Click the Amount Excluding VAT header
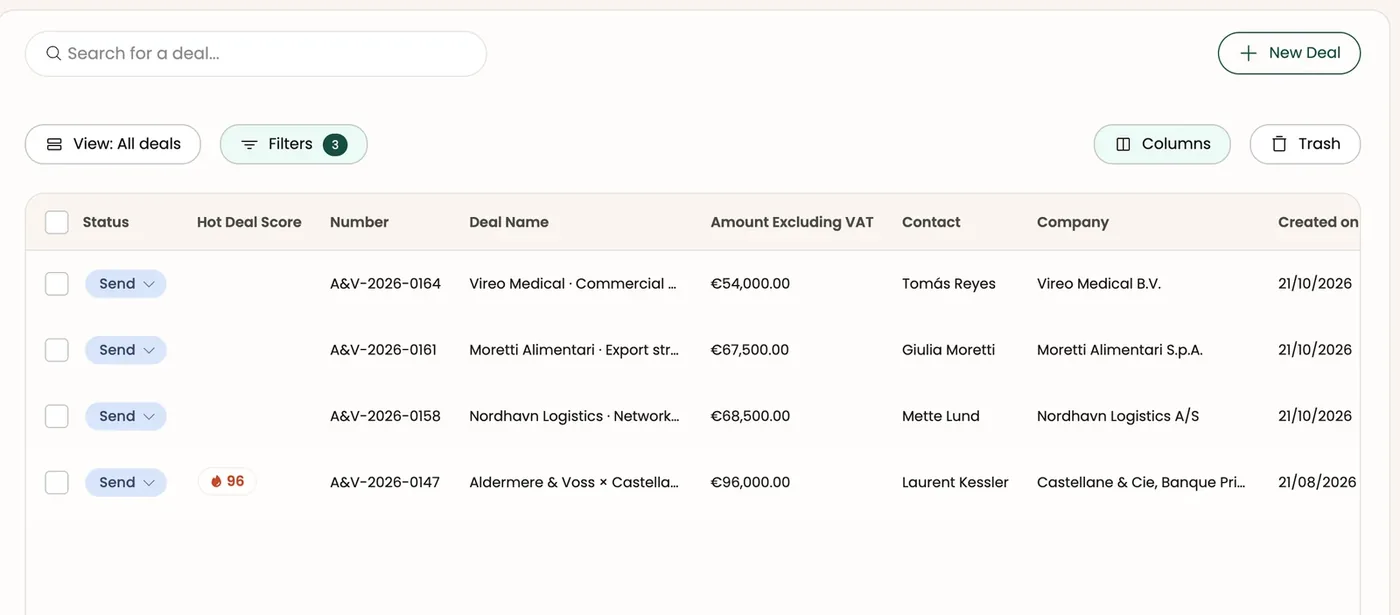The image size is (1400, 615). click(792, 222)
